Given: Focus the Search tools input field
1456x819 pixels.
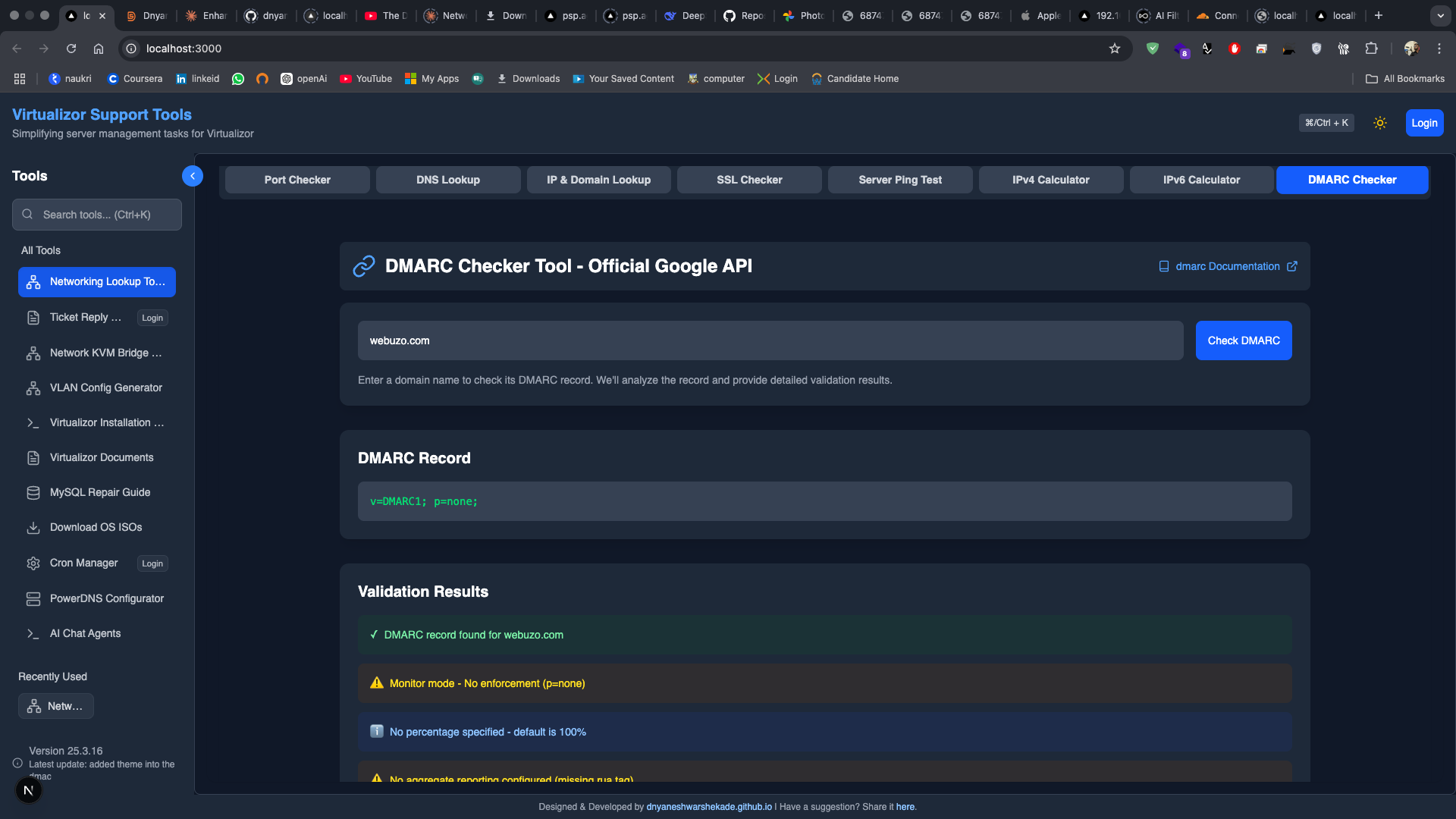Looking at the screenshot, I should [97, 215].
